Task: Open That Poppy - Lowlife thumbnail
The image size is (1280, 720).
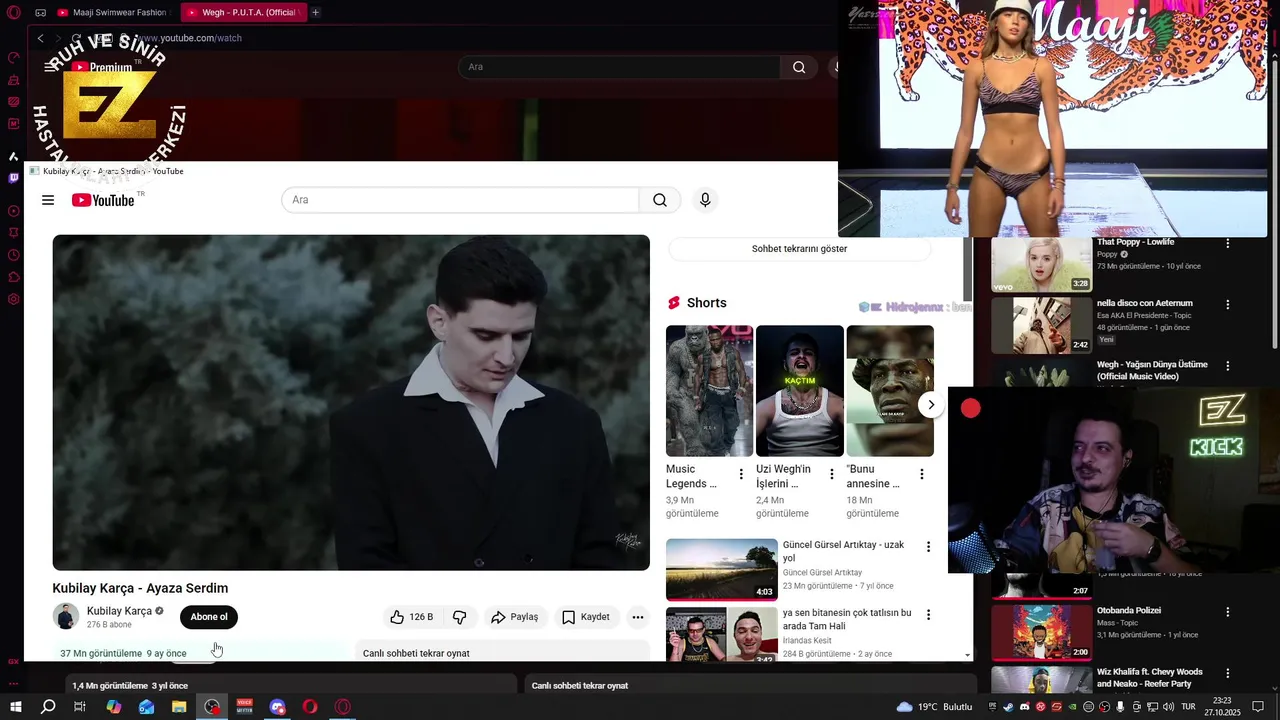Action: coord(1042,264)
